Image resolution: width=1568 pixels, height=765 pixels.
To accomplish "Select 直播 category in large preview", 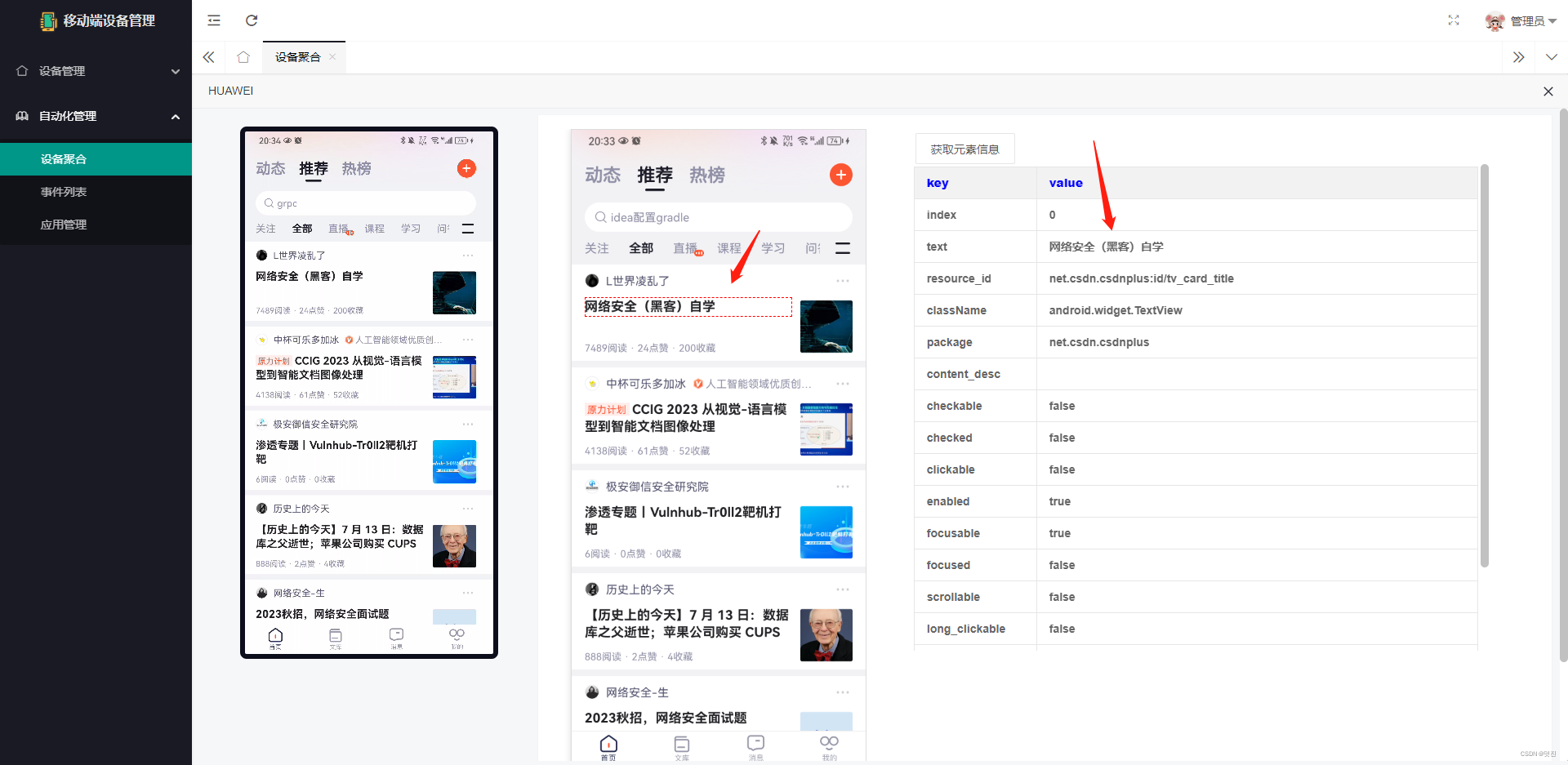I will tap(687, 248).
